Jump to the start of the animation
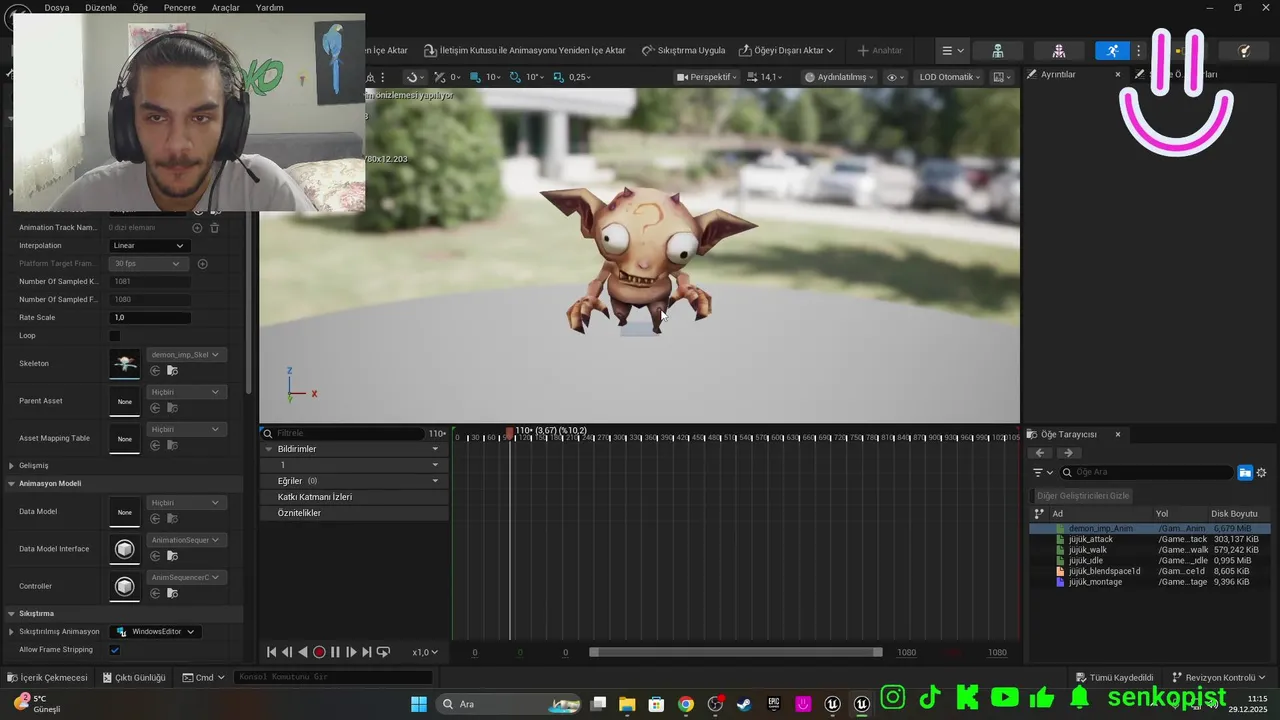The width and height of the screenshot is (1280, 720). [x=271, y=652]
